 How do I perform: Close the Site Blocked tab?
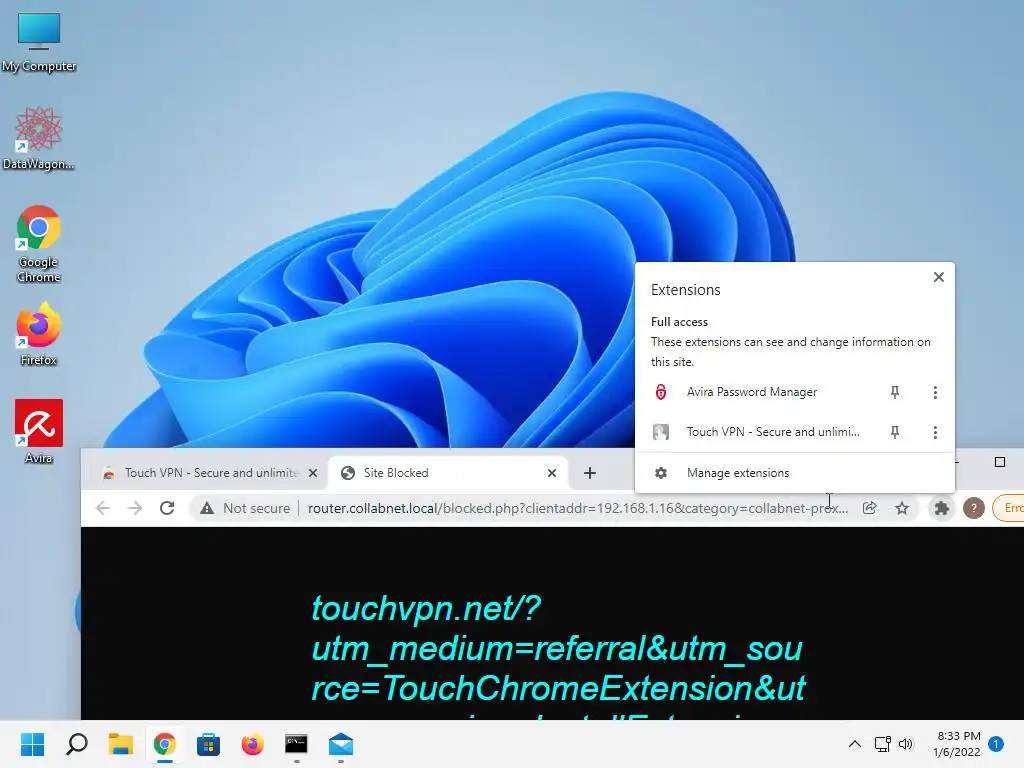pyautogui.click(x=552, y=473)
